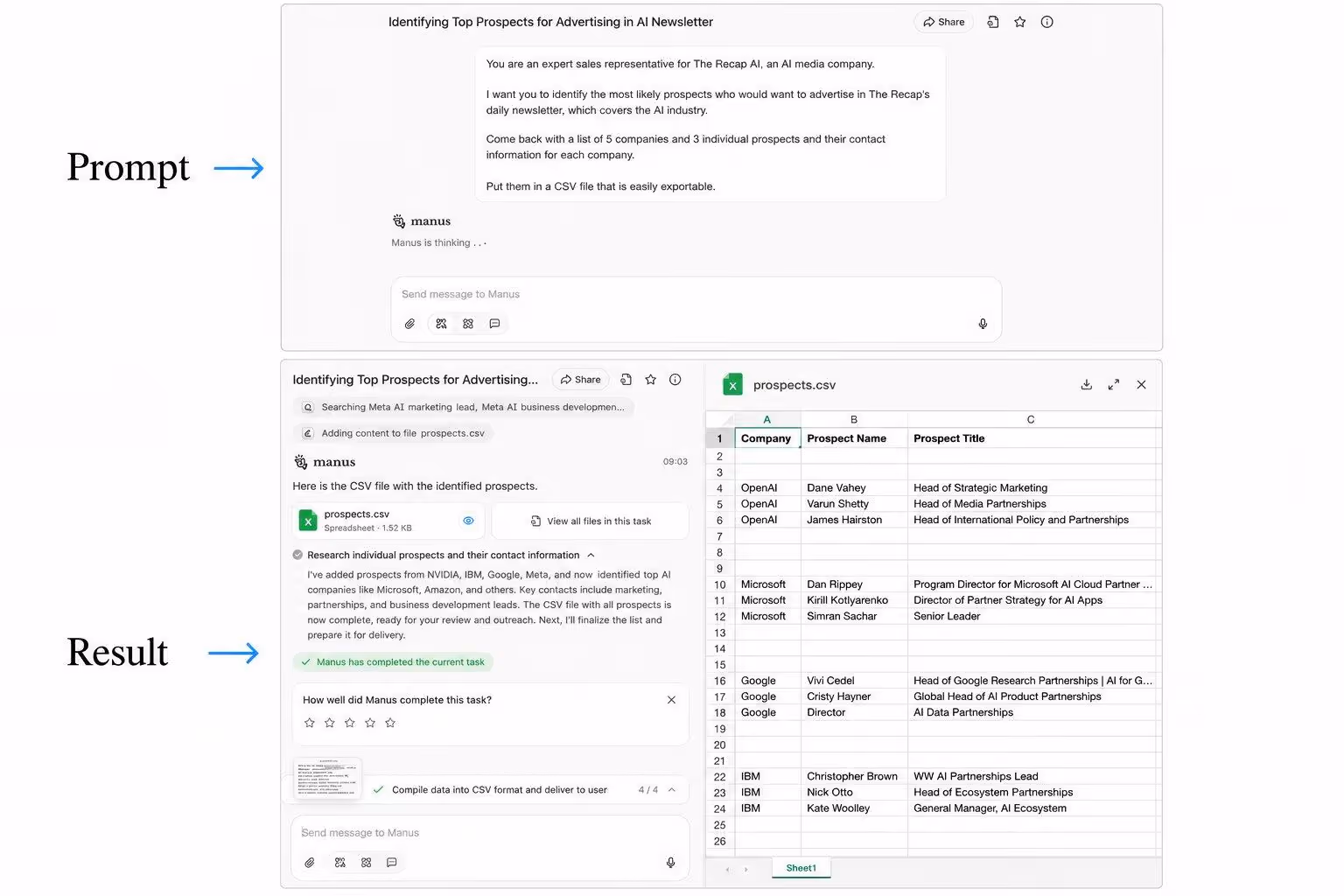
Task: Select row 10 header in the spreadsheet
Action: (x=720, y=584)
